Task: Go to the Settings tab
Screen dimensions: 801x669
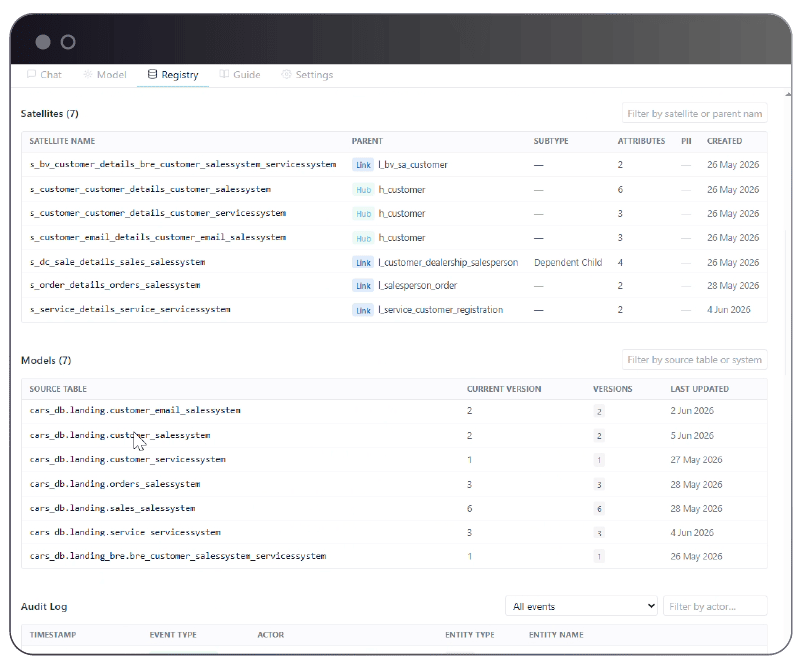Action: pos(307,75)
